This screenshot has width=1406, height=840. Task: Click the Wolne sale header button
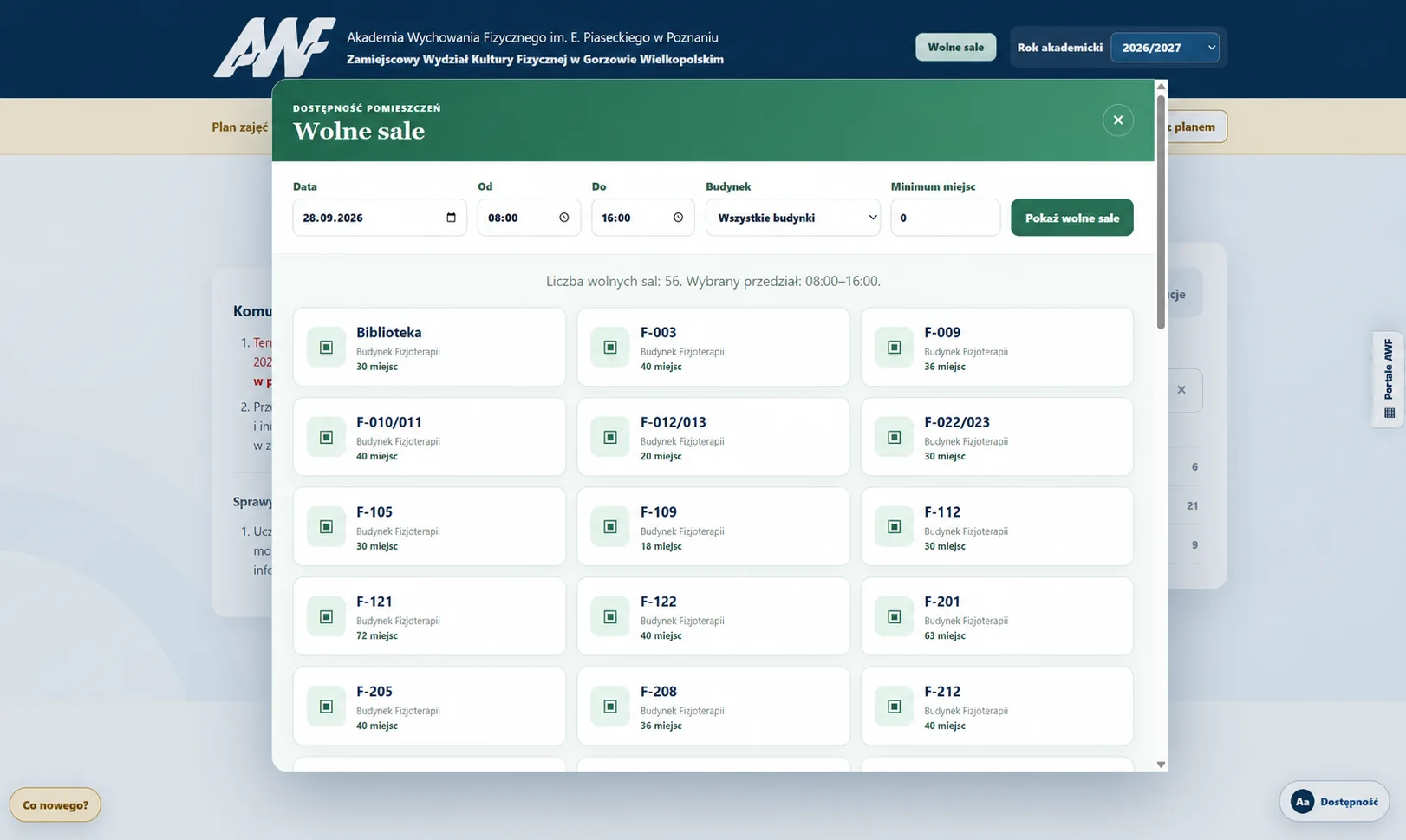pyautogui.click(x=955, y=47)
